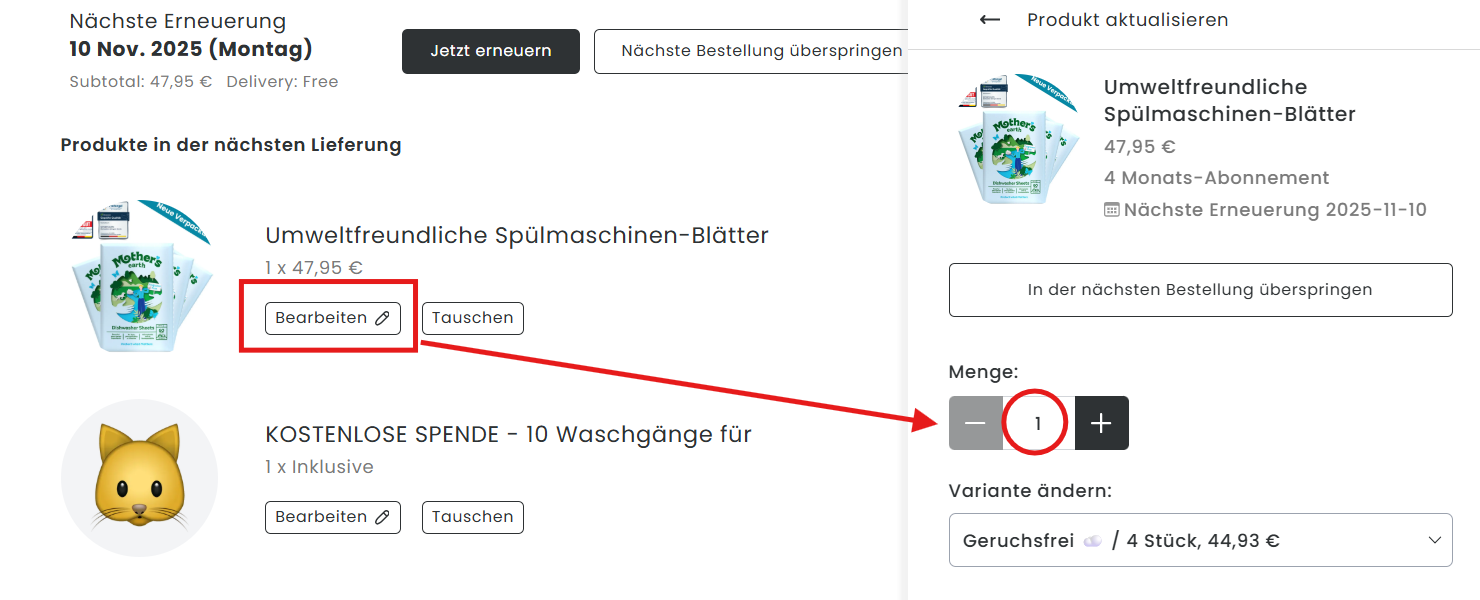This screenshot has height=600, width=1480.
Task: Click Bearbeiten pencil for Umweltfreundliche Spülmaschinen-Blätter
Action: [382, 318]
